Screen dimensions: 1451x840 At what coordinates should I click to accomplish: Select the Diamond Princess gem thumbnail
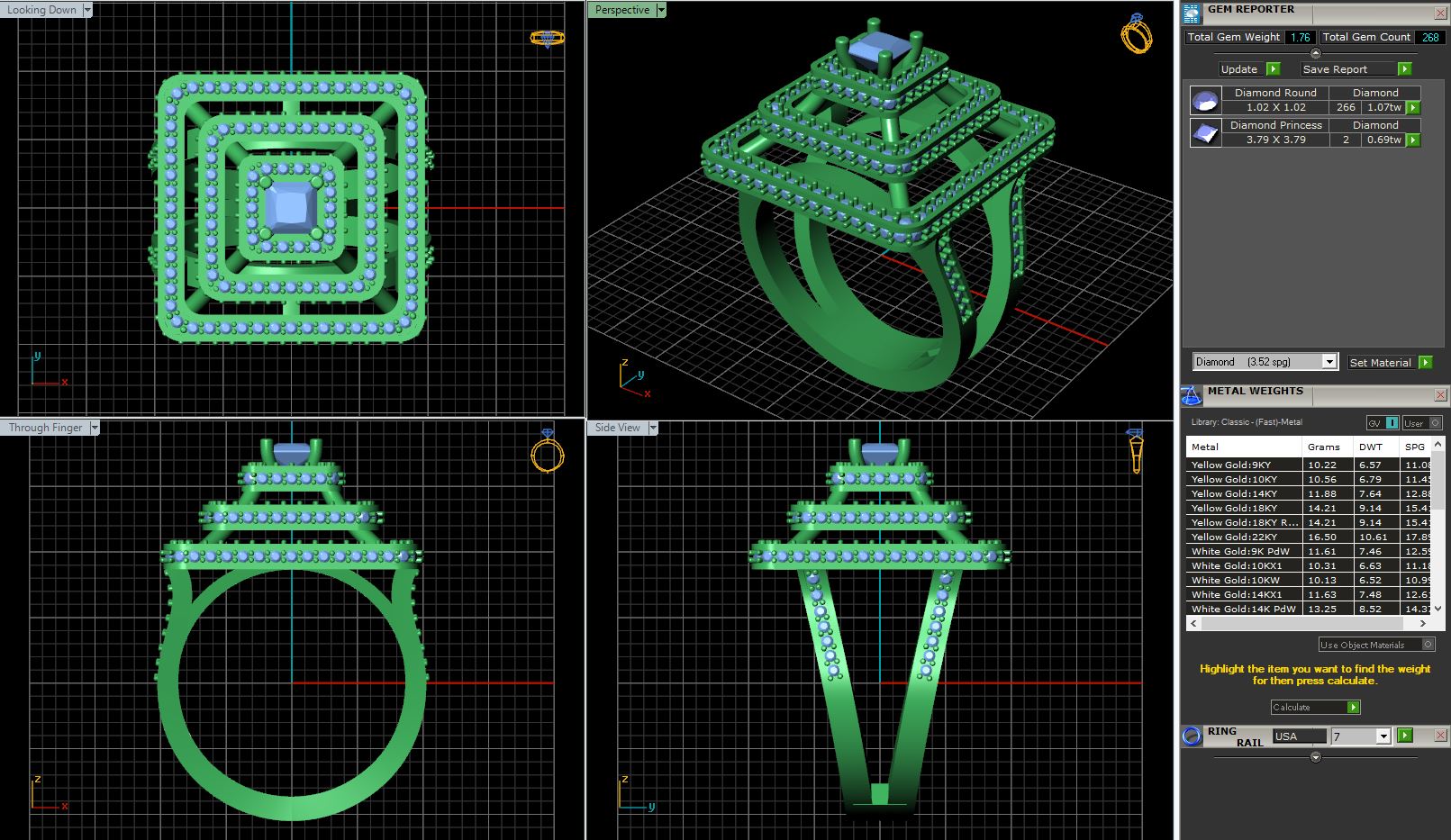[1204, 133]
